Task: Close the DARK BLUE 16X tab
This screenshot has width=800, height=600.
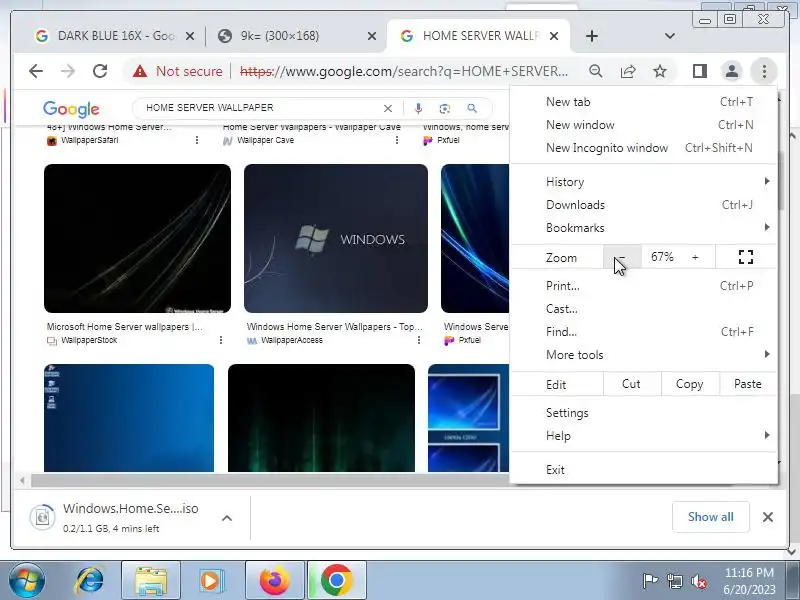Action: tap(189, 36)
